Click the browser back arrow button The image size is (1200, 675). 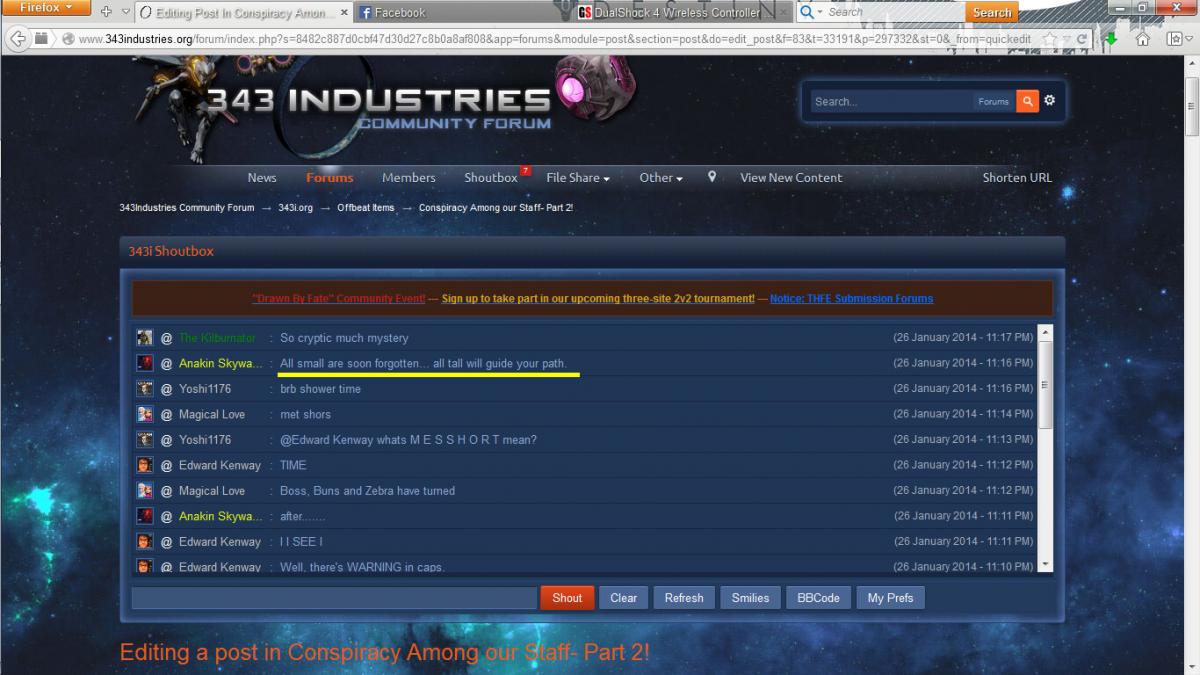coord(17,39)
